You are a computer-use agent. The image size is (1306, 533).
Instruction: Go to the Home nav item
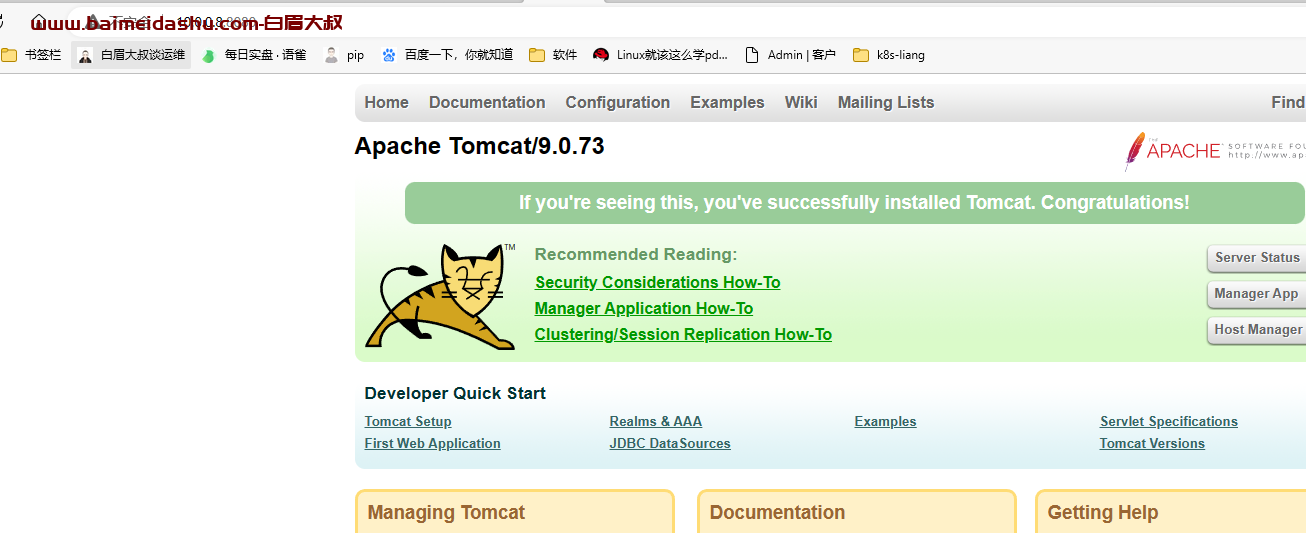[x=386, y=102]
